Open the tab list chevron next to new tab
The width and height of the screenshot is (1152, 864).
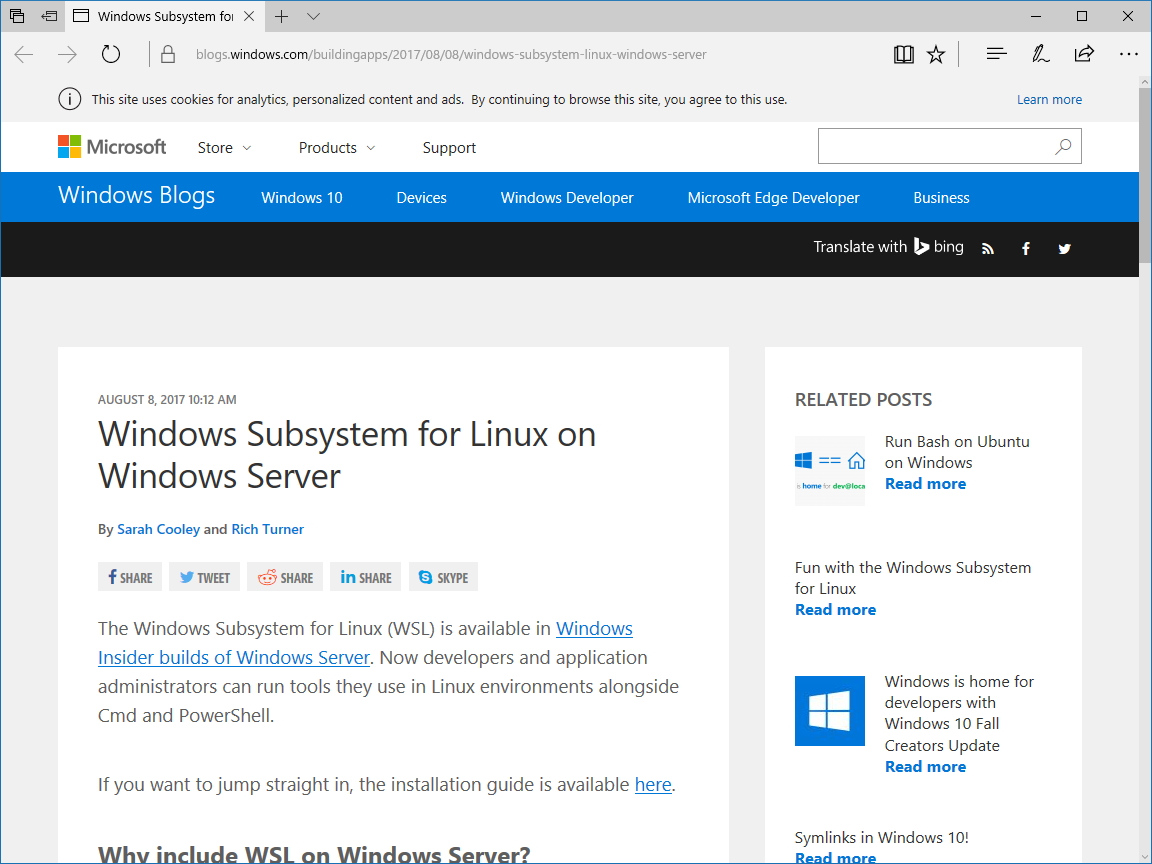click(x=313, y=17)
